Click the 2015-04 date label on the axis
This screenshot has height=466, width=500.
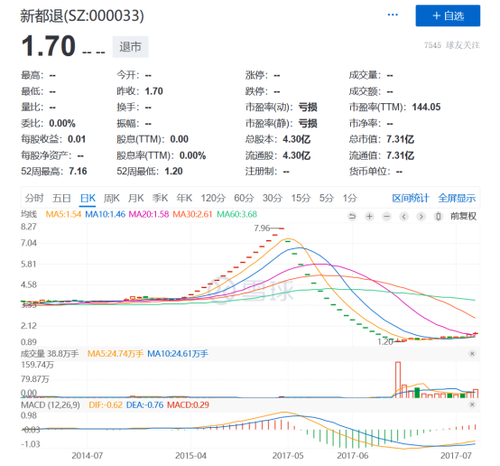(191, 455)
